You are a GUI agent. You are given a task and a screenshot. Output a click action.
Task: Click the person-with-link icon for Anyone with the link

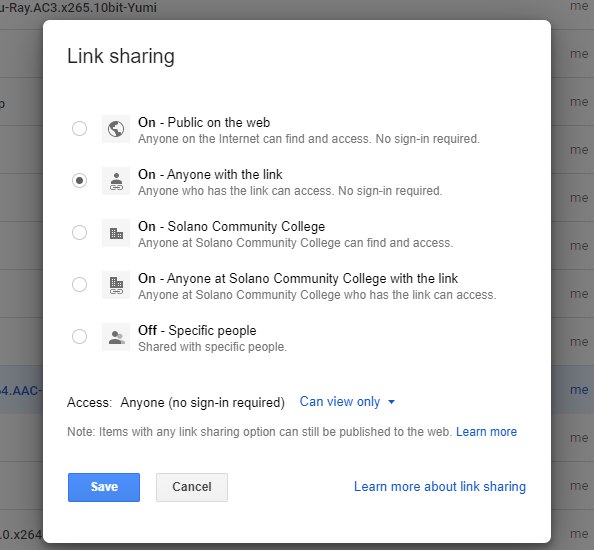tap(116, 181)
